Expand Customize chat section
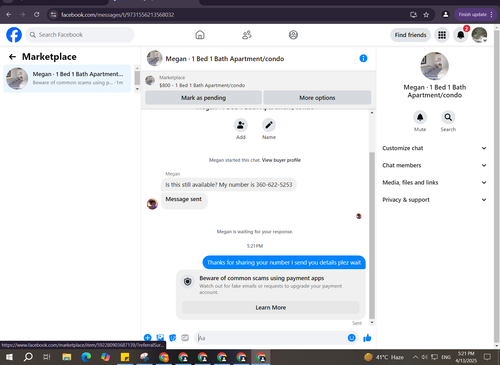This screenshot has width=500, height=365. point(434,148)
